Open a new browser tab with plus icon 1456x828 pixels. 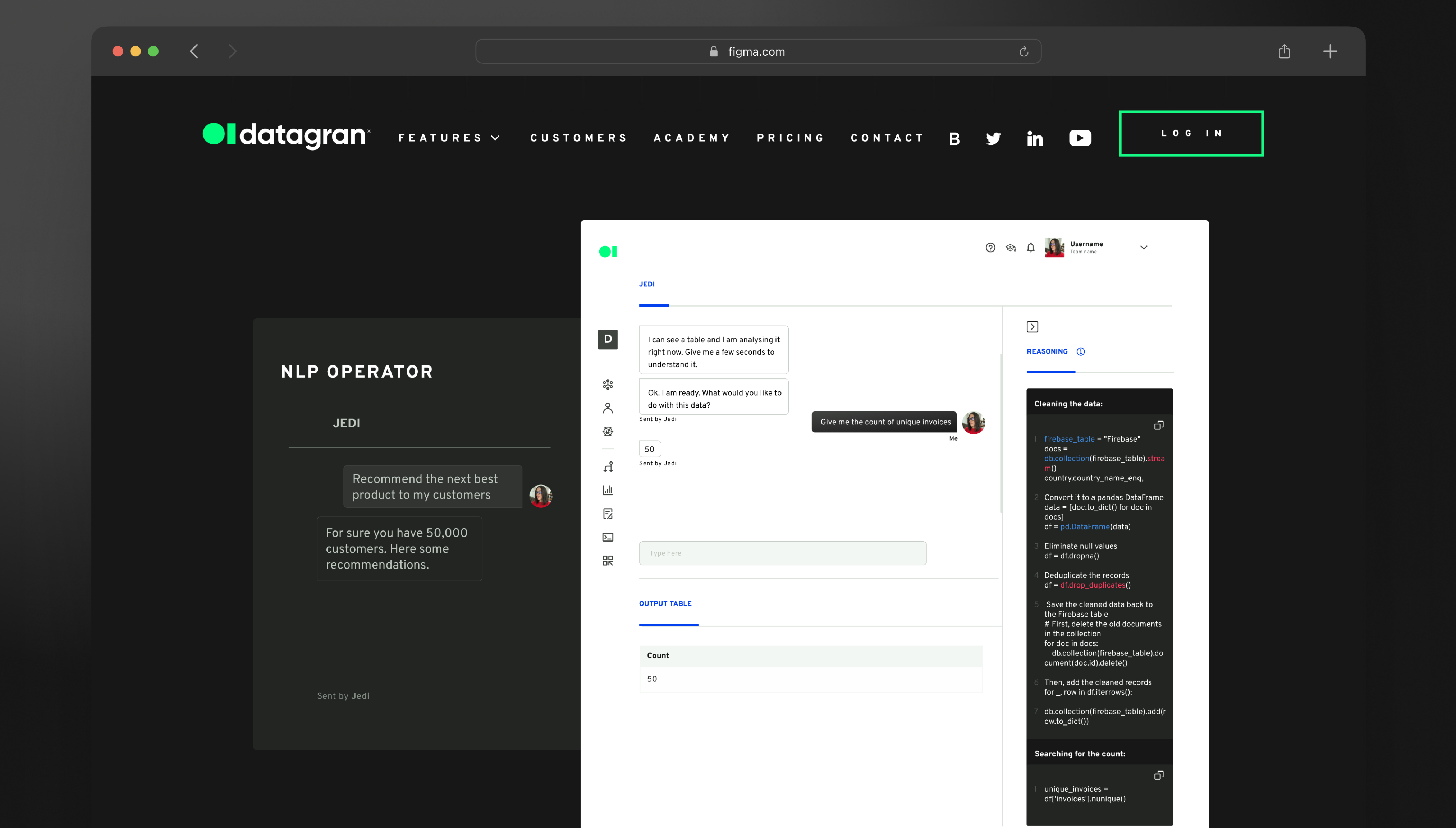(x=1330, y=52)
